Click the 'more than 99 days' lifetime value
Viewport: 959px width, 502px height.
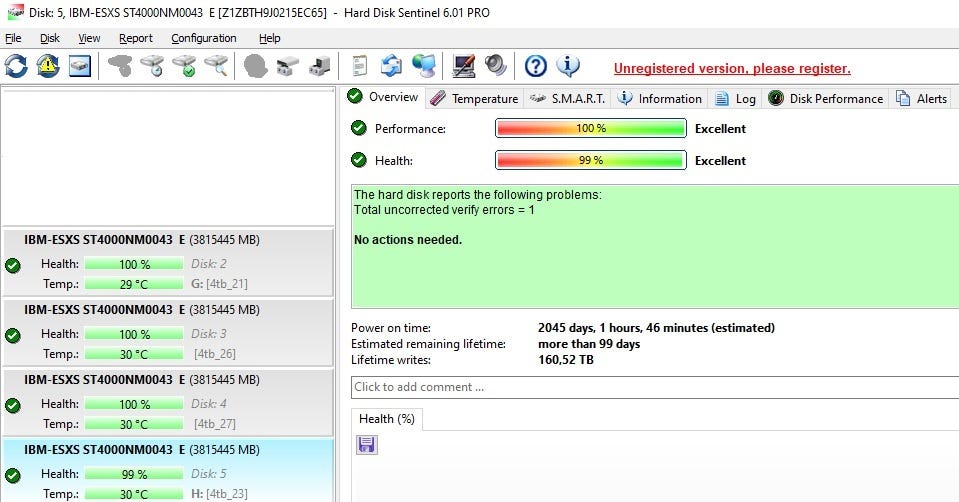coord(589,344)
